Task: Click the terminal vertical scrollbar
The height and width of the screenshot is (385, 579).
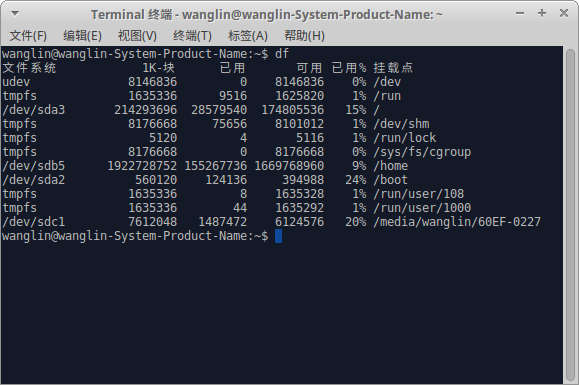Action: tap(571, 215)
